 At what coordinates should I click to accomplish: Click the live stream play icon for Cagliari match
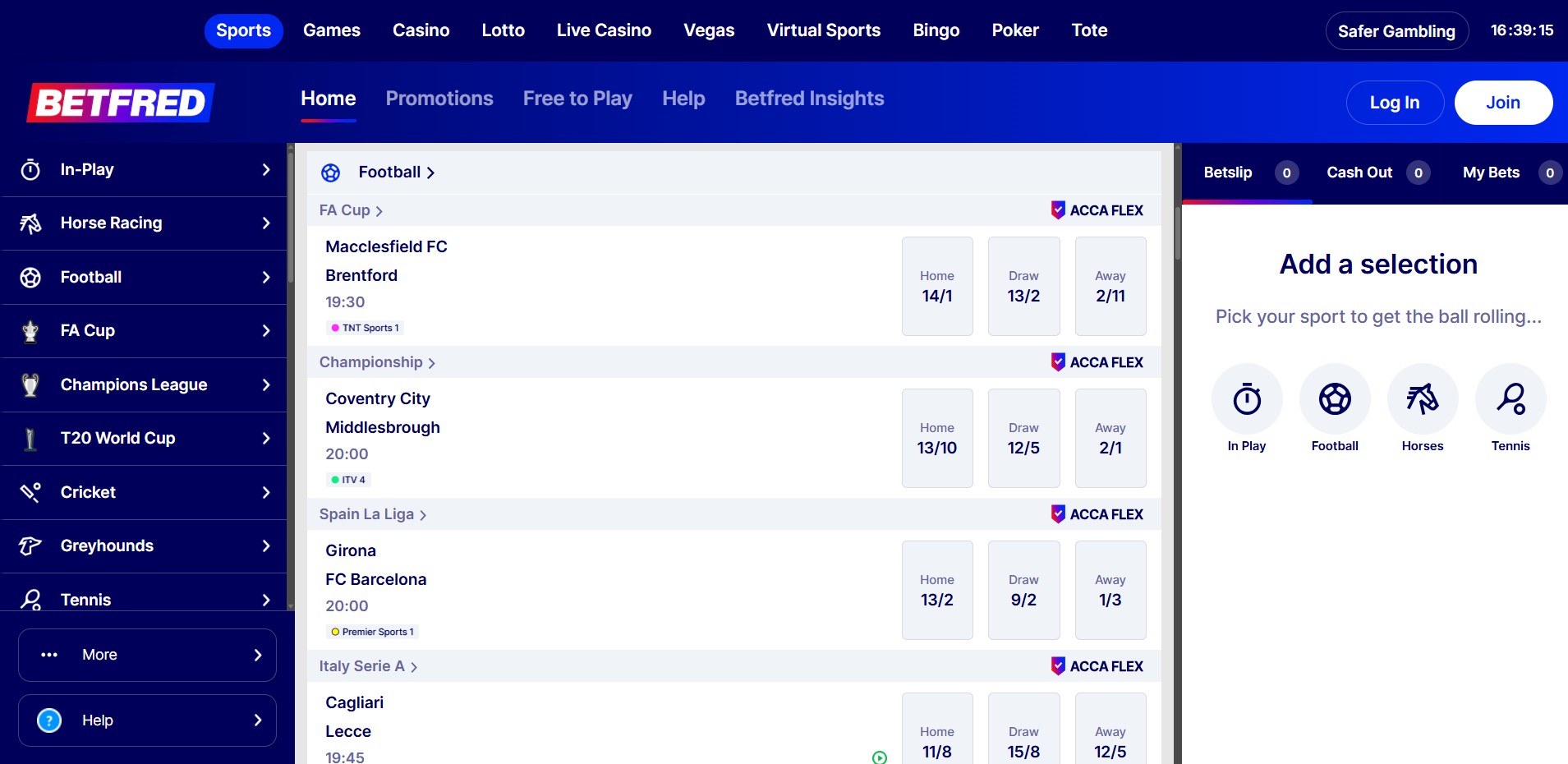880,757
